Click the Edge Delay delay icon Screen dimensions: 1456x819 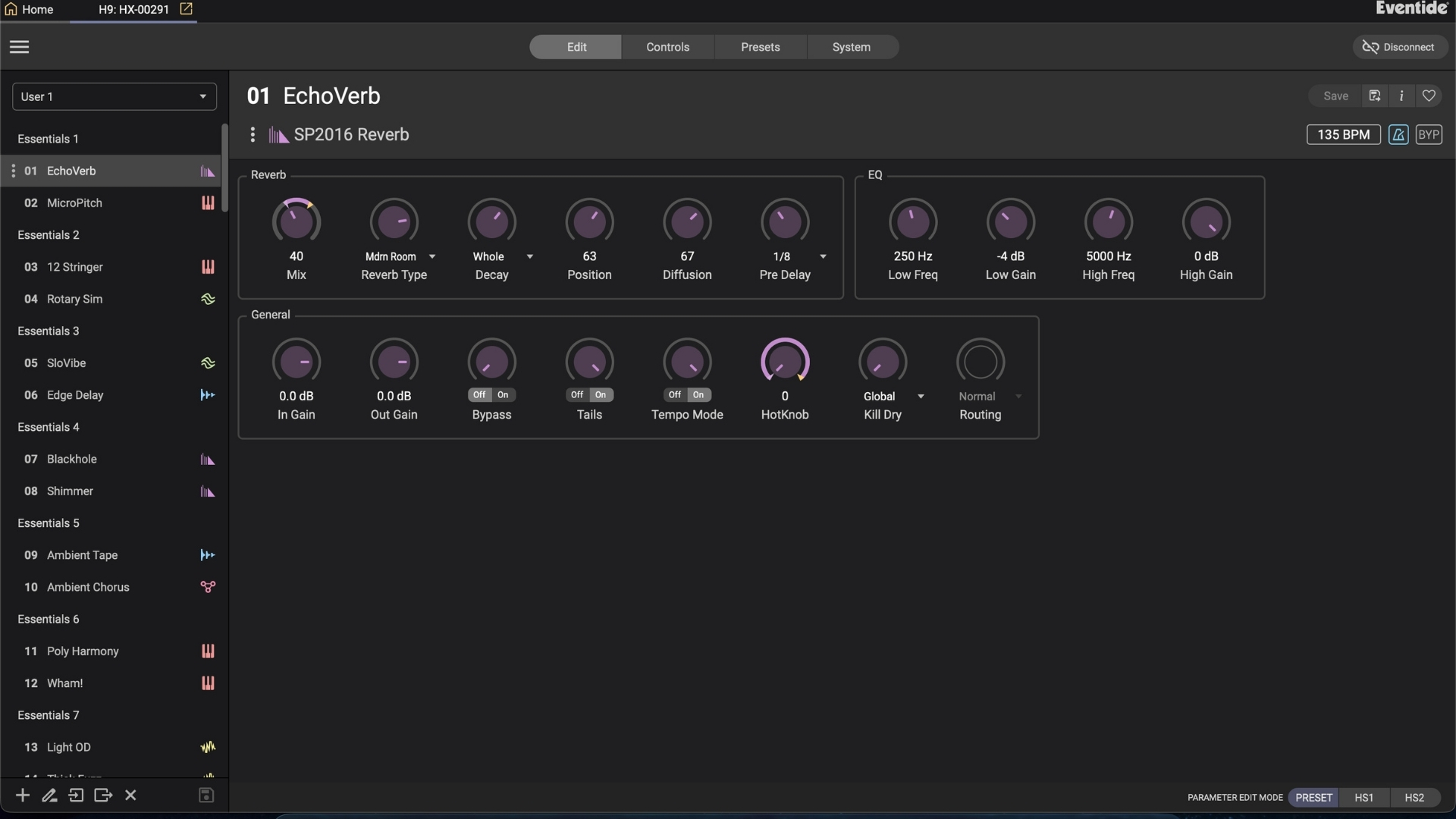pyautogui.click(x=208, y=395)
